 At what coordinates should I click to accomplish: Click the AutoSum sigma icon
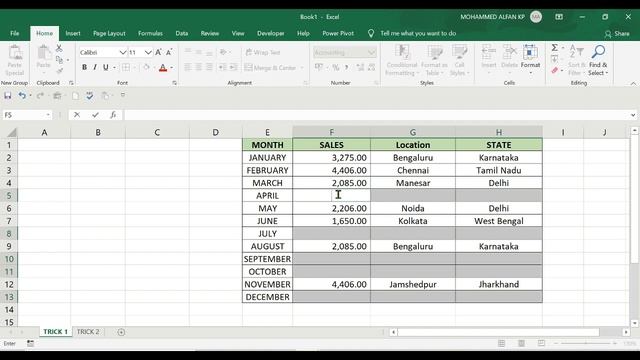tap(555, 48)
